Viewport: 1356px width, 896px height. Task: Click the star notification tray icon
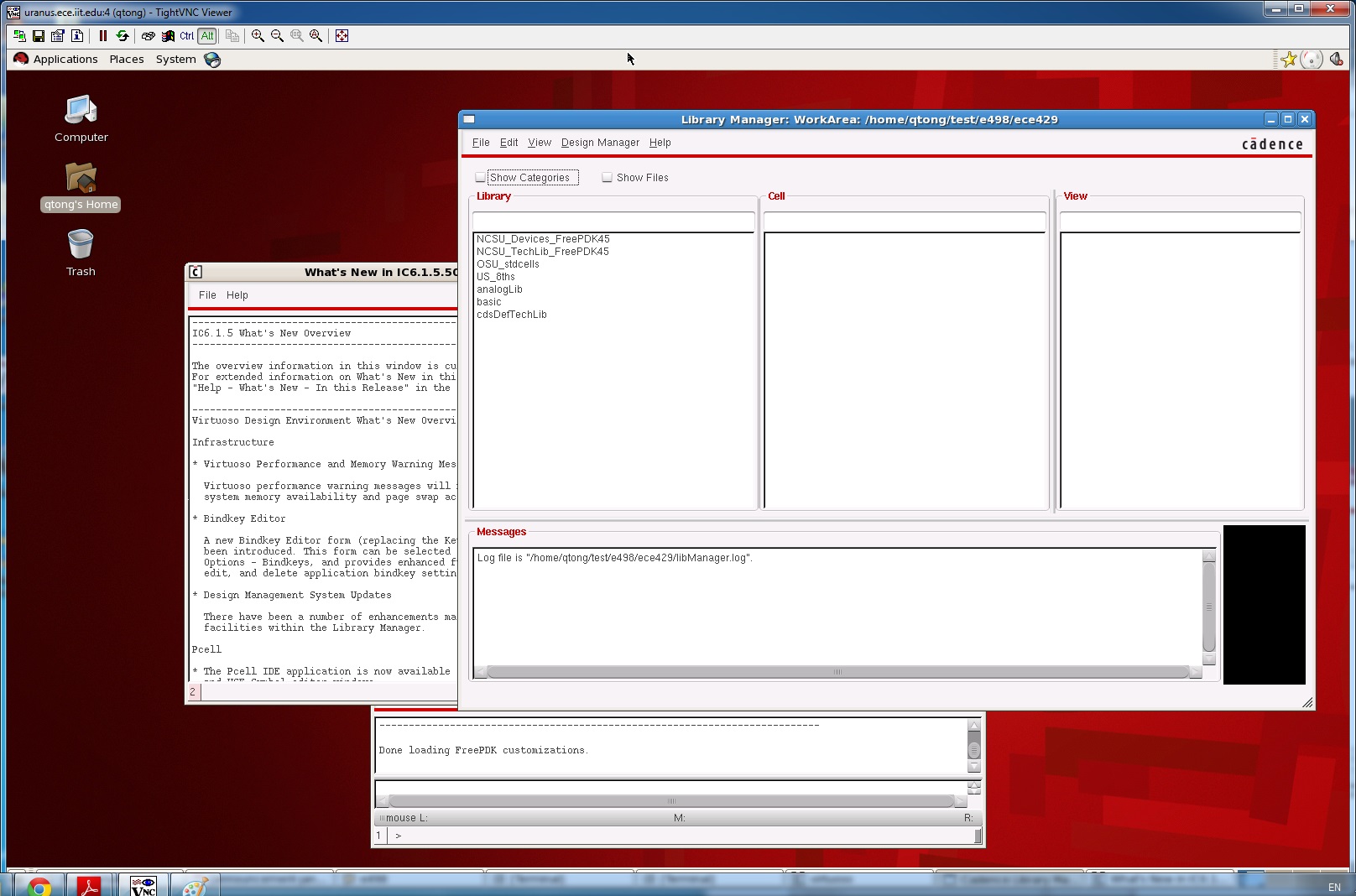click(x=1289, y=60)
